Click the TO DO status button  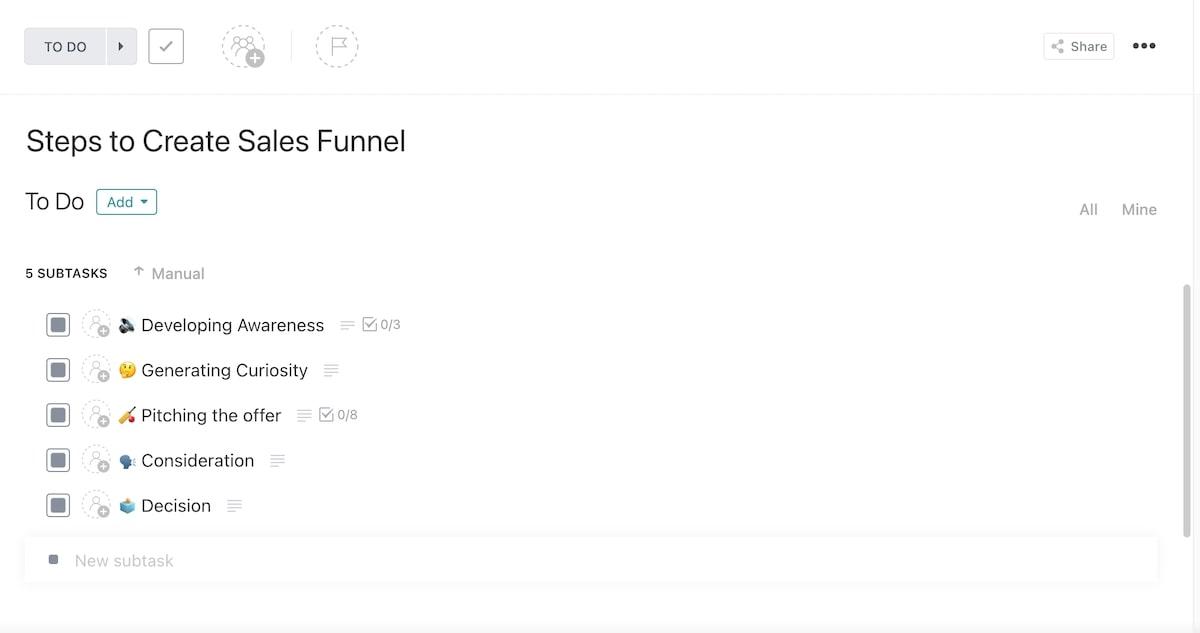coord(65,46)
